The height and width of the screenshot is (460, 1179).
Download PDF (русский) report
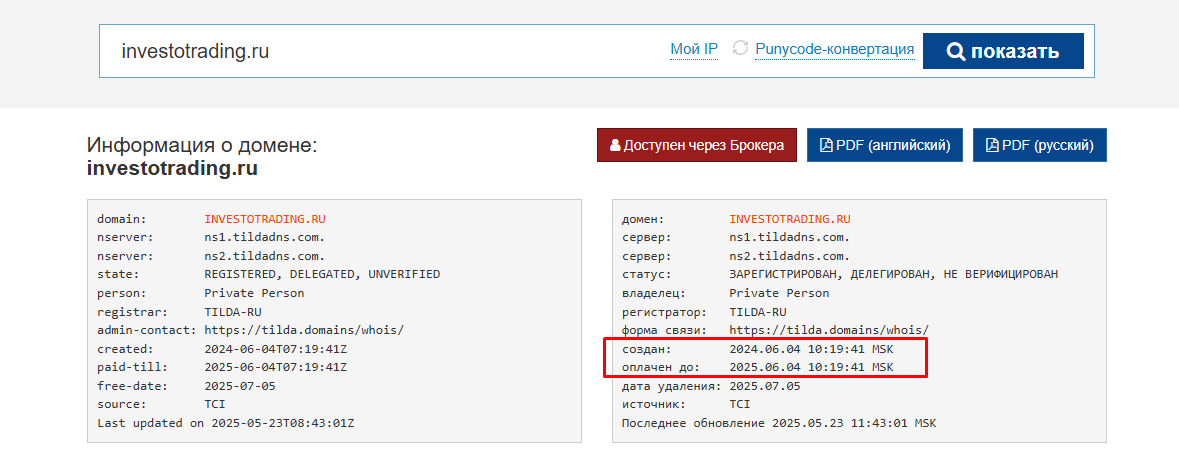(x=1040, y=145)
